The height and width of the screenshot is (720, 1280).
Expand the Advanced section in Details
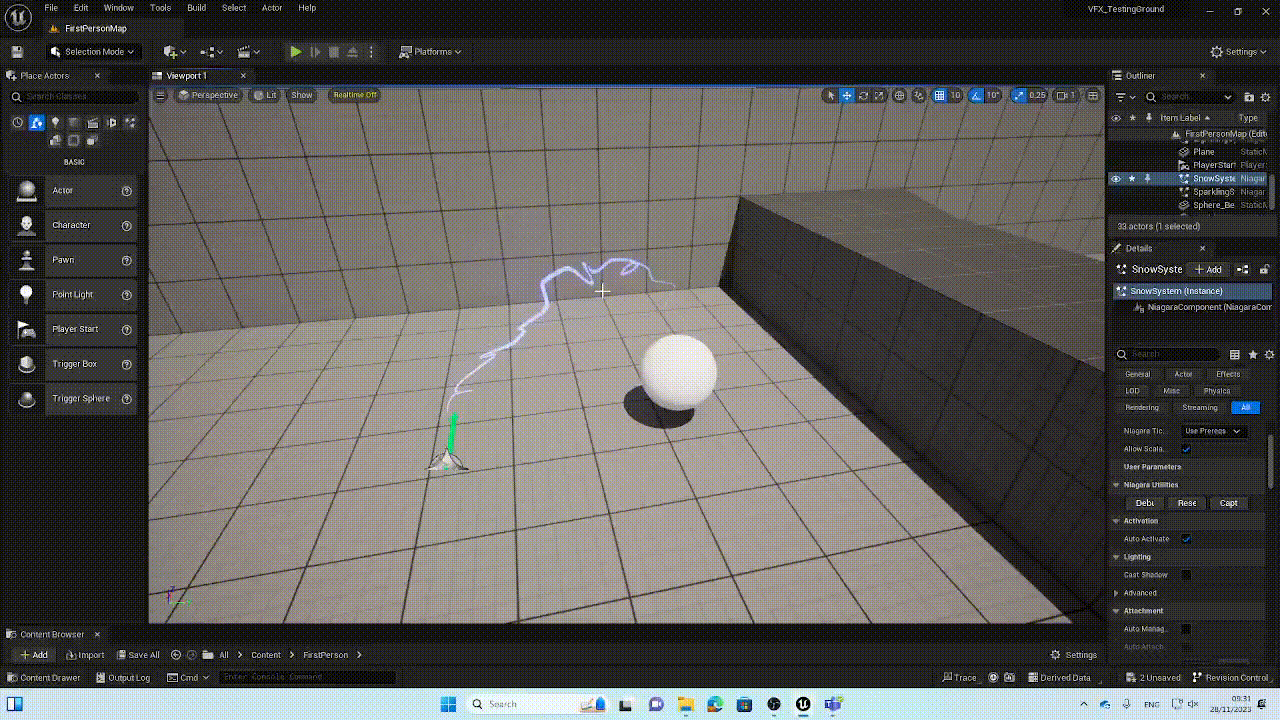pyautogui.click(x=1117, y=593)
